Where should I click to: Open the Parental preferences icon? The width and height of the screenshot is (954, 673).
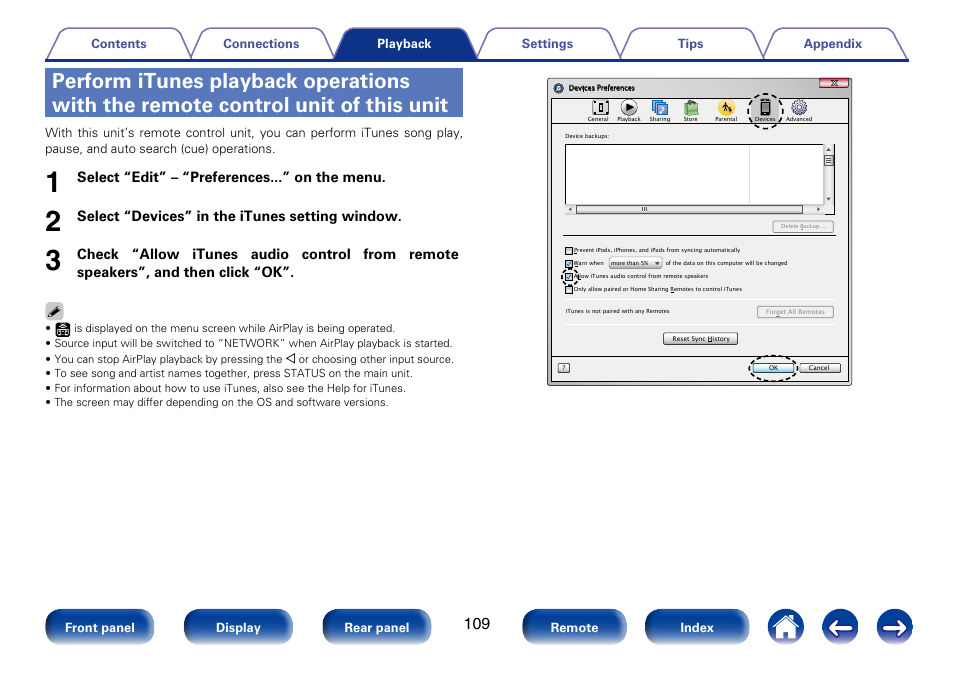coord(726,110)
